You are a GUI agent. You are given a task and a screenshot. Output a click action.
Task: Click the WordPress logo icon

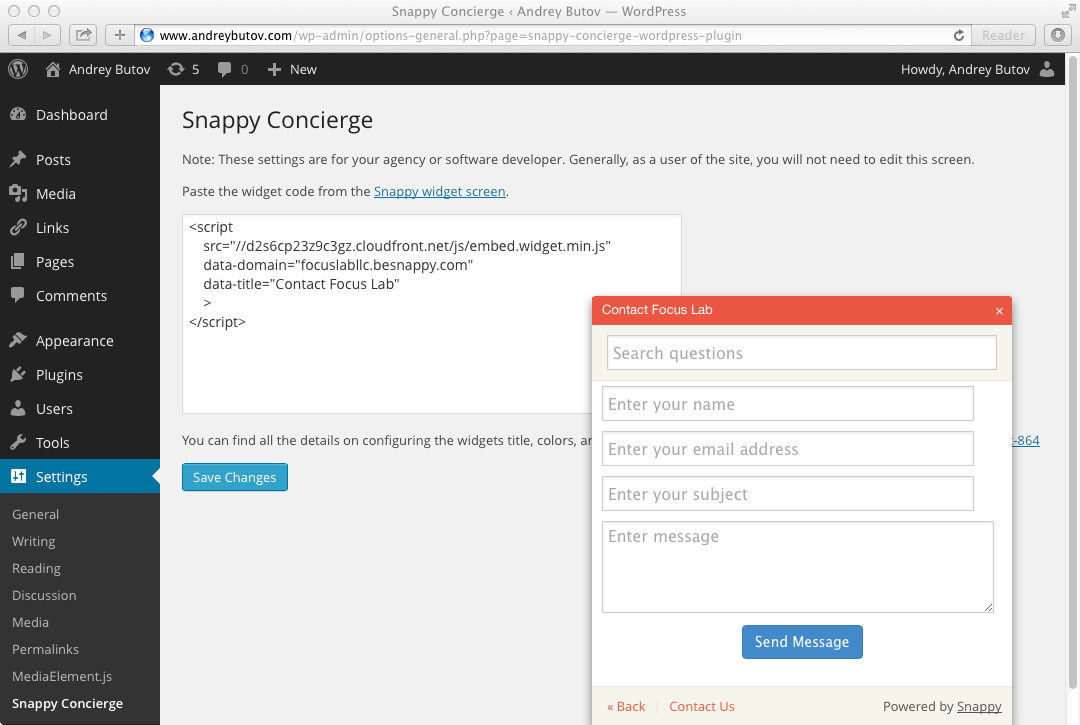[x=18, y=69]
